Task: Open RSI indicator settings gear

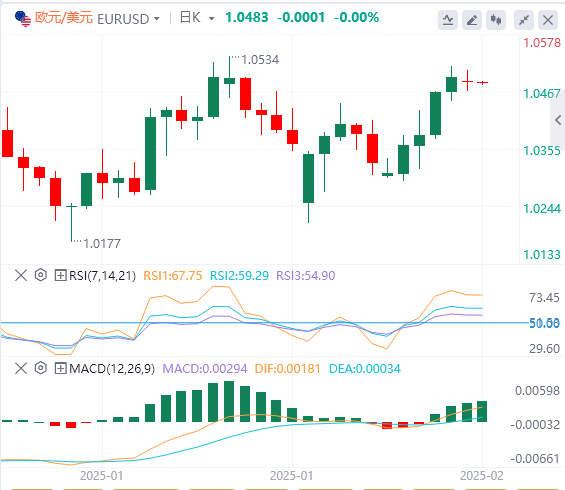Action: 41,275
